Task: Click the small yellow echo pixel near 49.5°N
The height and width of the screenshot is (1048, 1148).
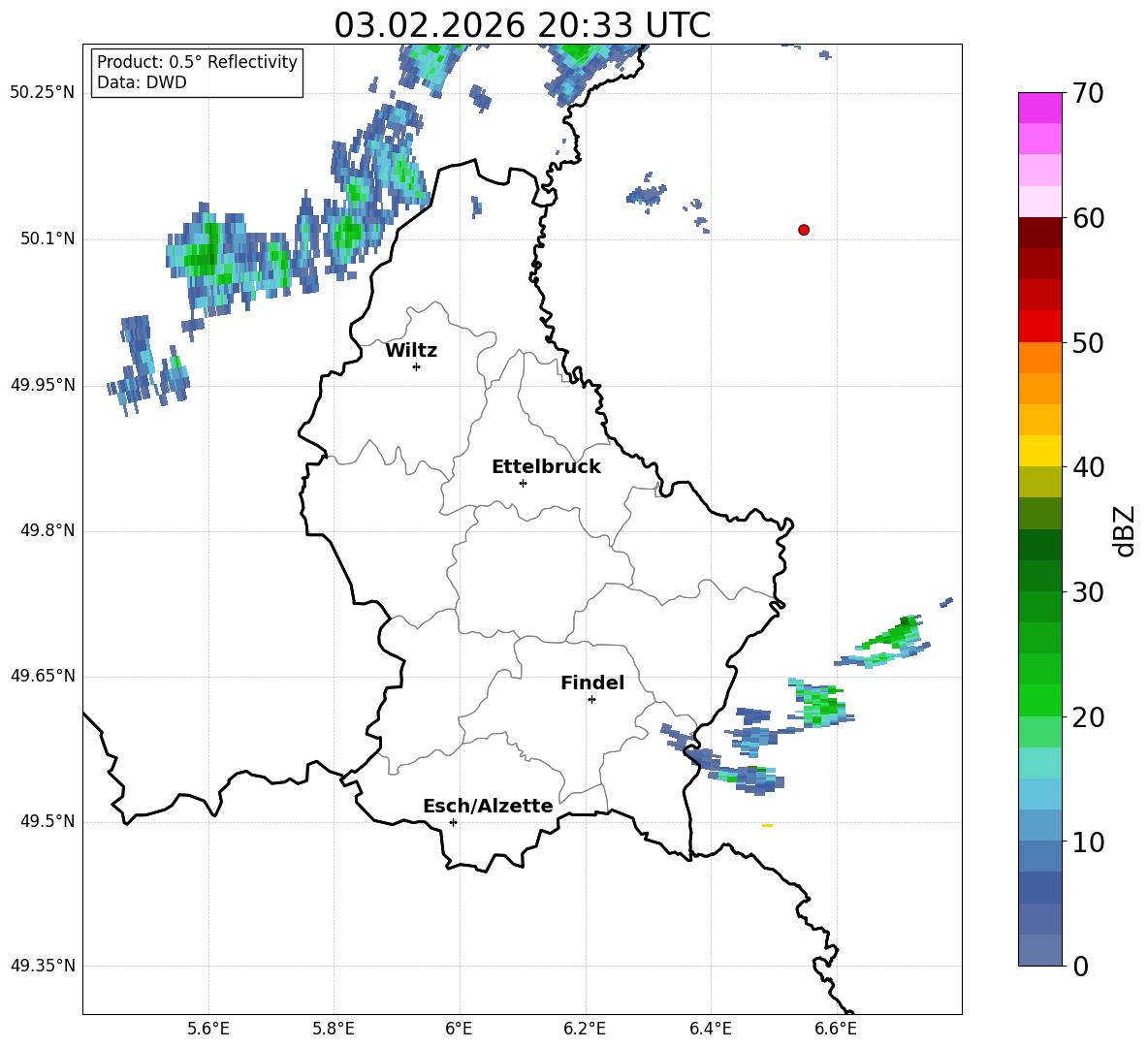Action: 767,826
